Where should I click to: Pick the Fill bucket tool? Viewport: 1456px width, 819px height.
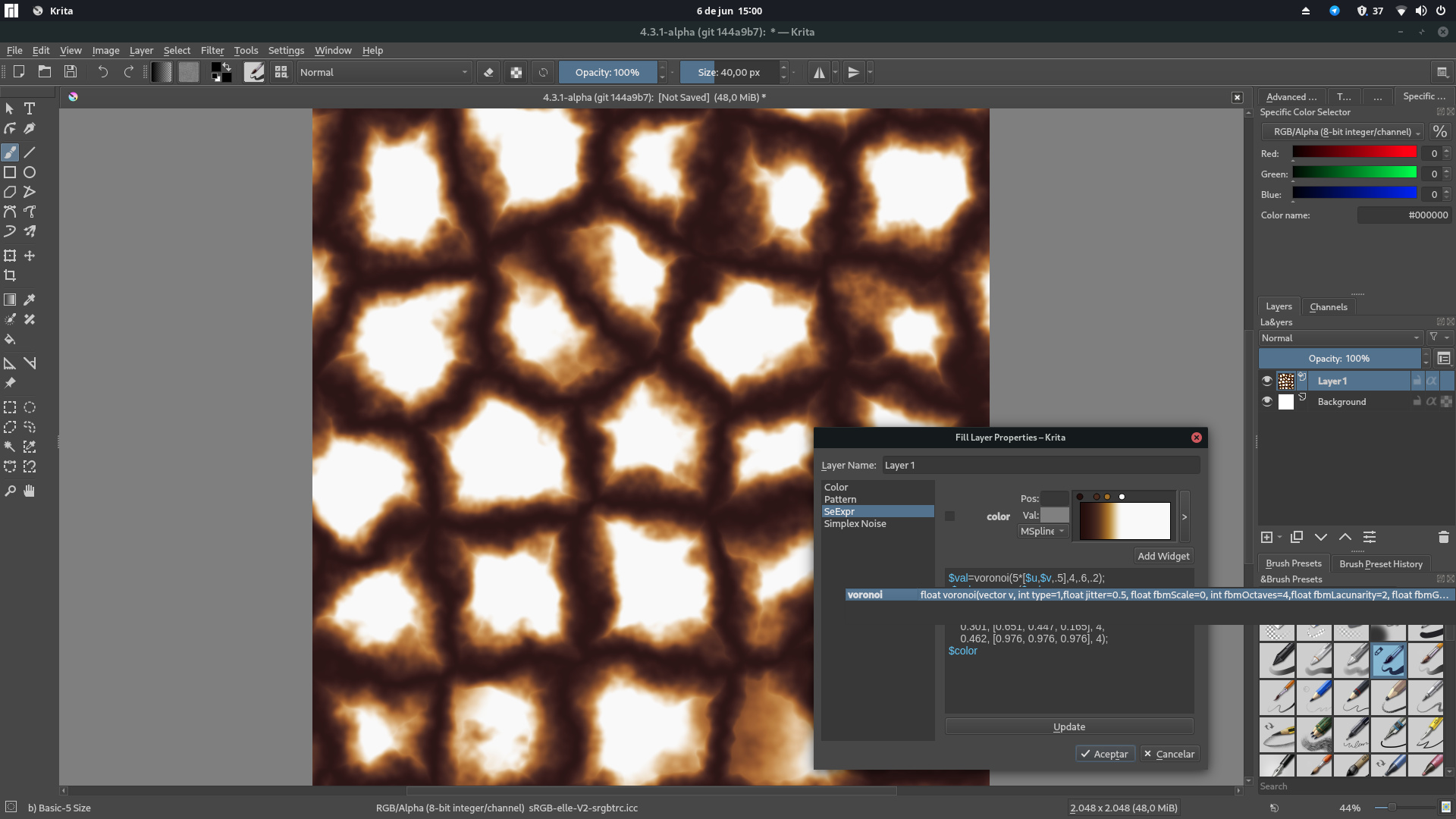pos(10,339)
